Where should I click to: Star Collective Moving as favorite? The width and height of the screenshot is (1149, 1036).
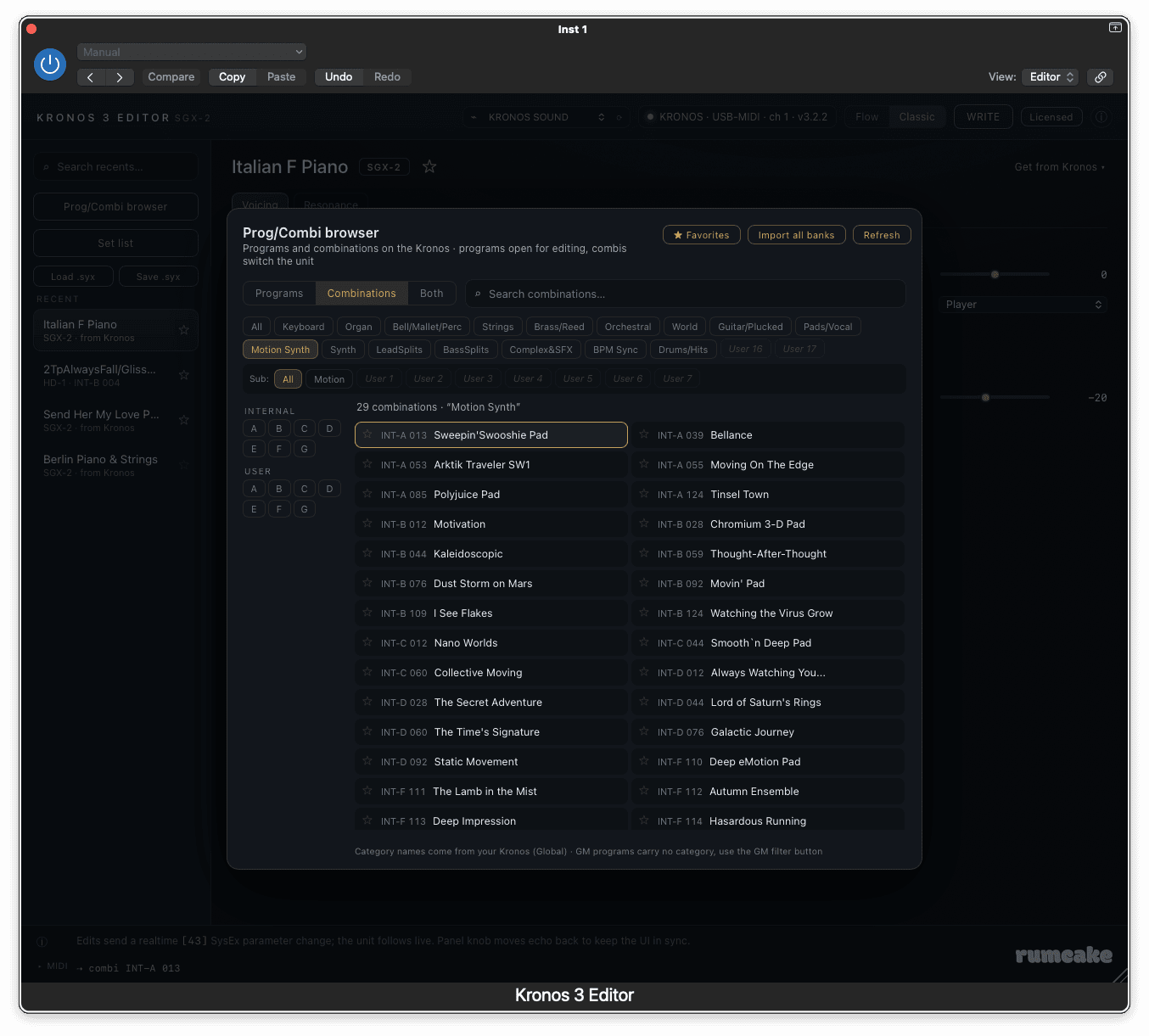pos(367,672)
